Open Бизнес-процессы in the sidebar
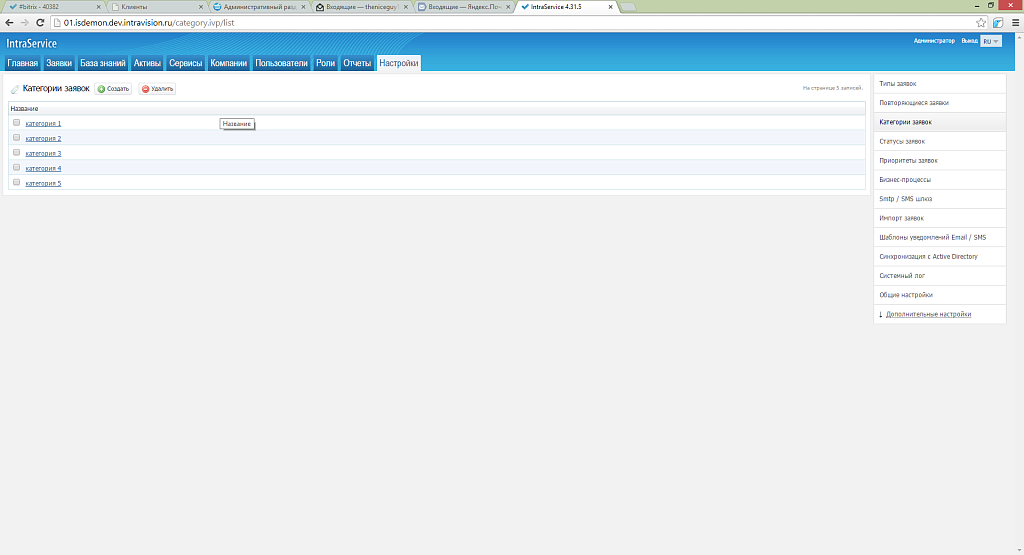The image size is (1024, 555). click(940, 180)
